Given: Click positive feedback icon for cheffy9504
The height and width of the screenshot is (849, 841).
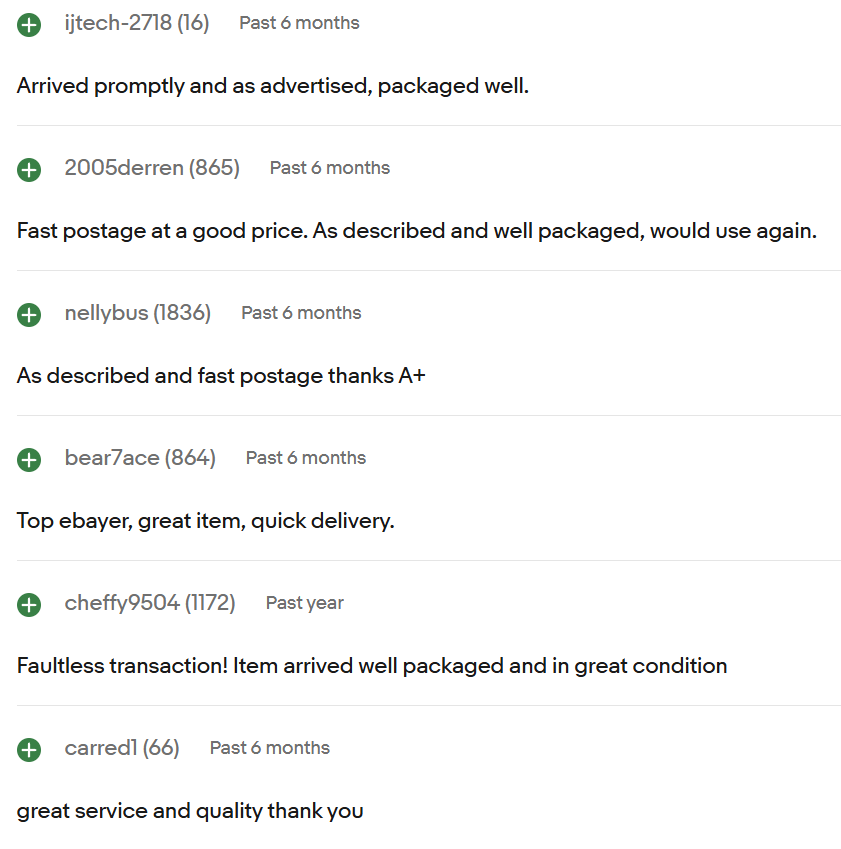Looking at the screenshot, I should [29, 605].
